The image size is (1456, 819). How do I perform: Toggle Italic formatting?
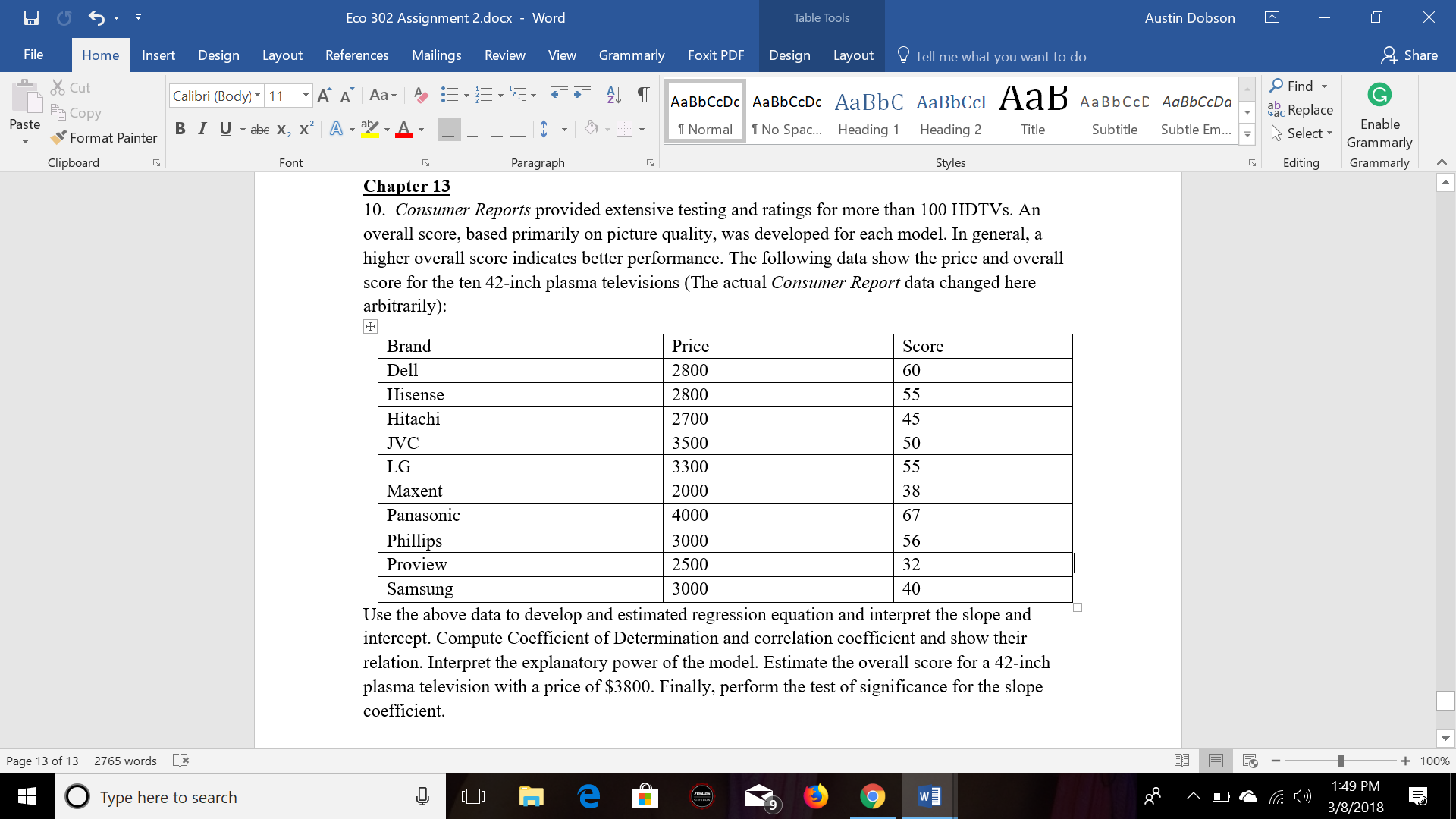coord(202,129)
